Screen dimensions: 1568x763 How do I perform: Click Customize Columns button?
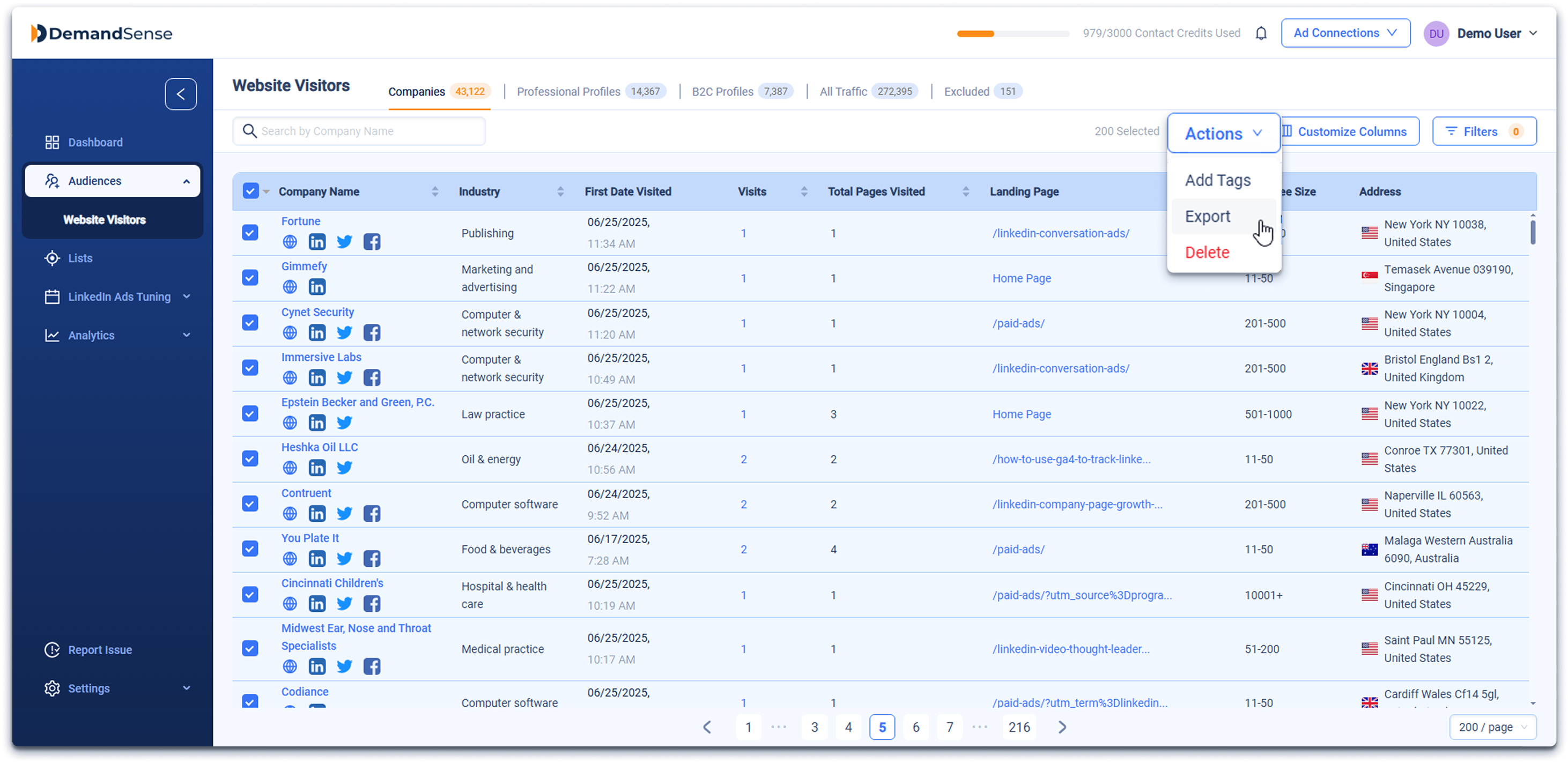[1350, 131]
